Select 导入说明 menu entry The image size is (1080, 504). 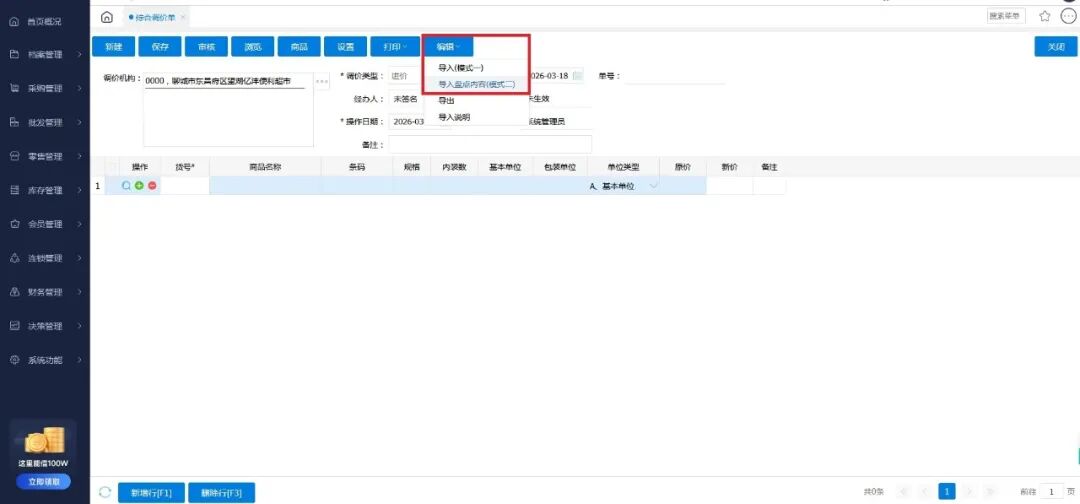click(454, 117)
